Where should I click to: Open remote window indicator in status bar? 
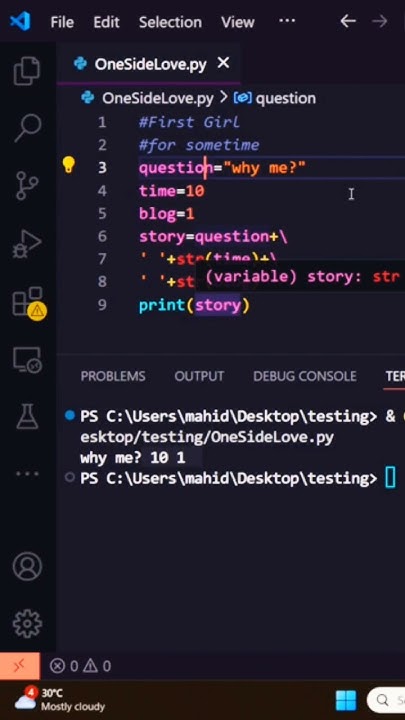point(19,666)
